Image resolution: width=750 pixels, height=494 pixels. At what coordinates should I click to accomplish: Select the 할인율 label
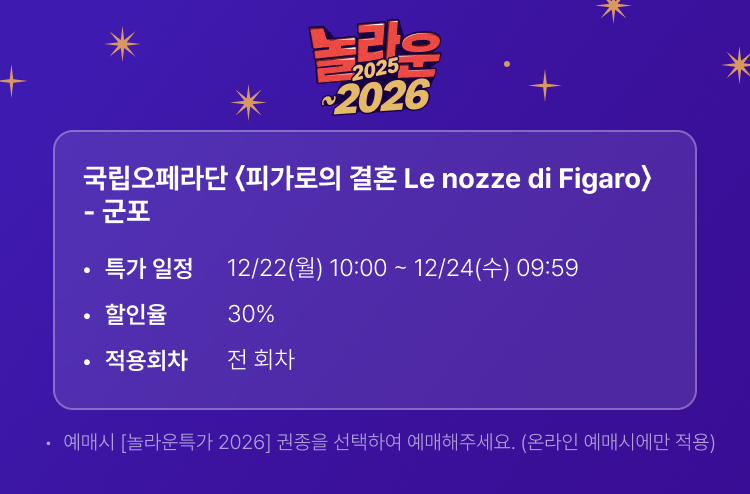(x=136, y=314)
